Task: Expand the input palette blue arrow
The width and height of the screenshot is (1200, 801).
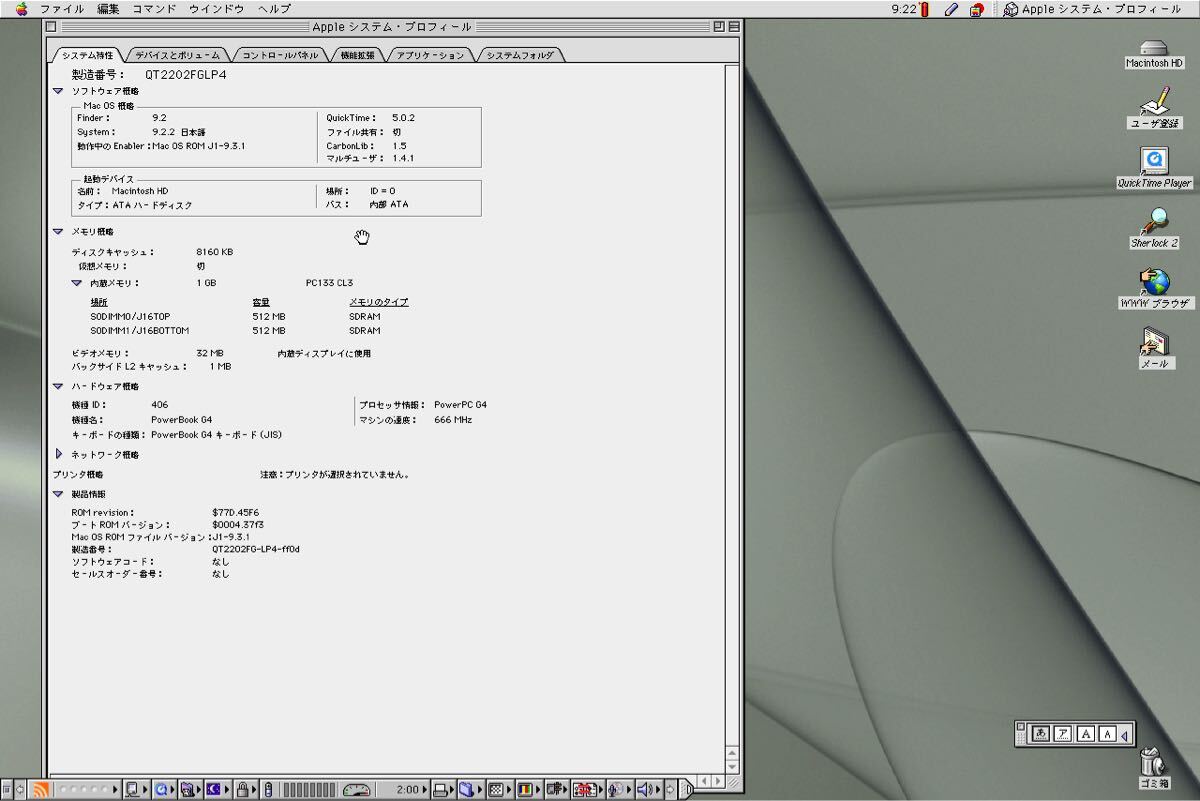Action: click(1124, 735)
